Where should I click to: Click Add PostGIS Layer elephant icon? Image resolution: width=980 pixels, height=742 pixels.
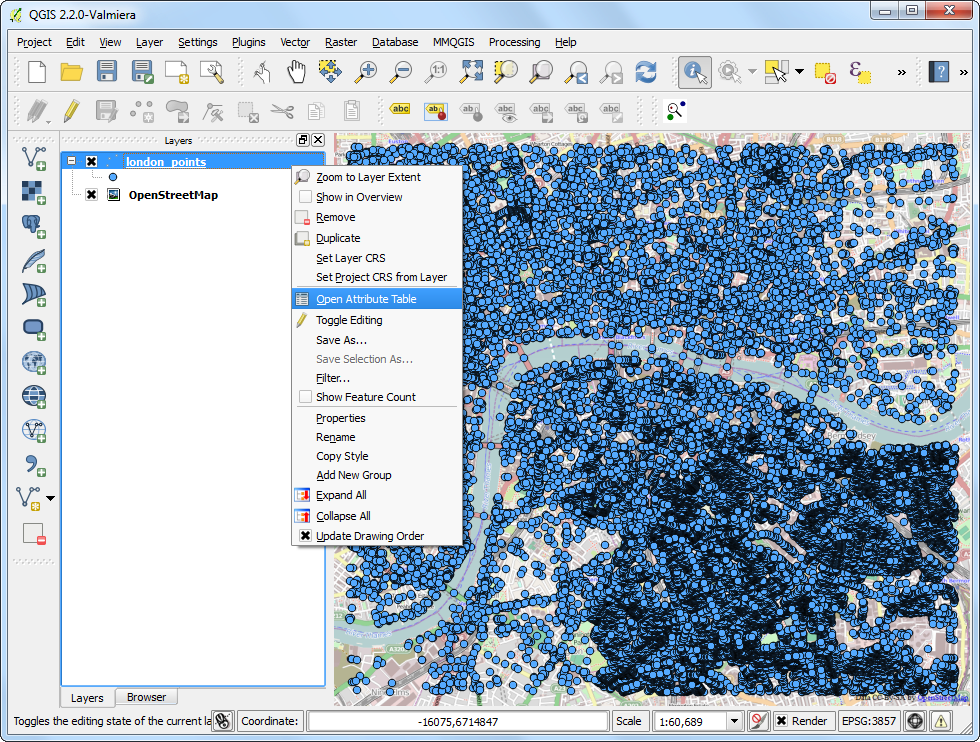(34, 226)
